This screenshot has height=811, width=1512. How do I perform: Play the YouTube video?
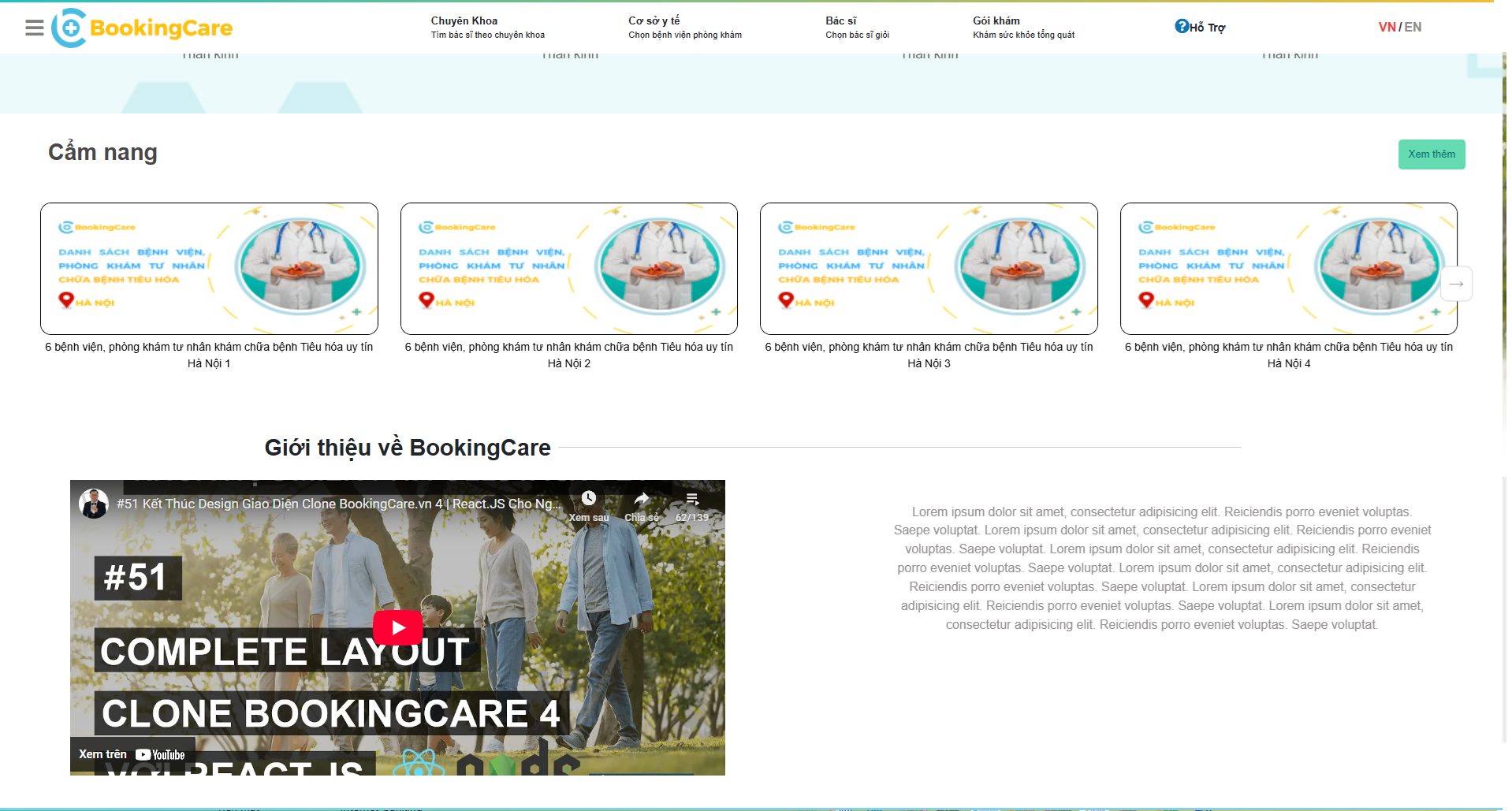[397, 627]
